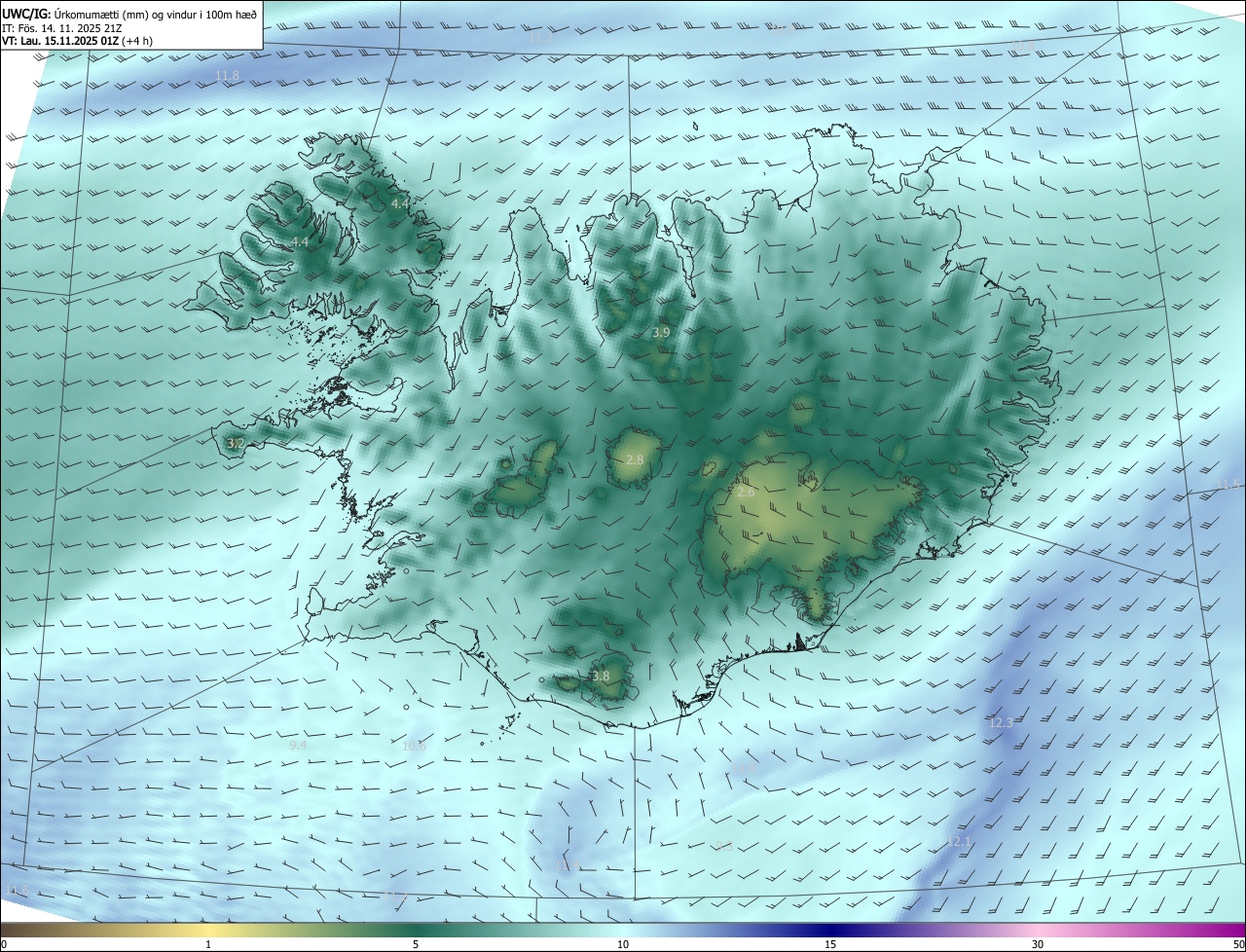This screenshot has width=1246, height=952.
Task: Click the 11.8 value label on the map
Action: point(227,76)
